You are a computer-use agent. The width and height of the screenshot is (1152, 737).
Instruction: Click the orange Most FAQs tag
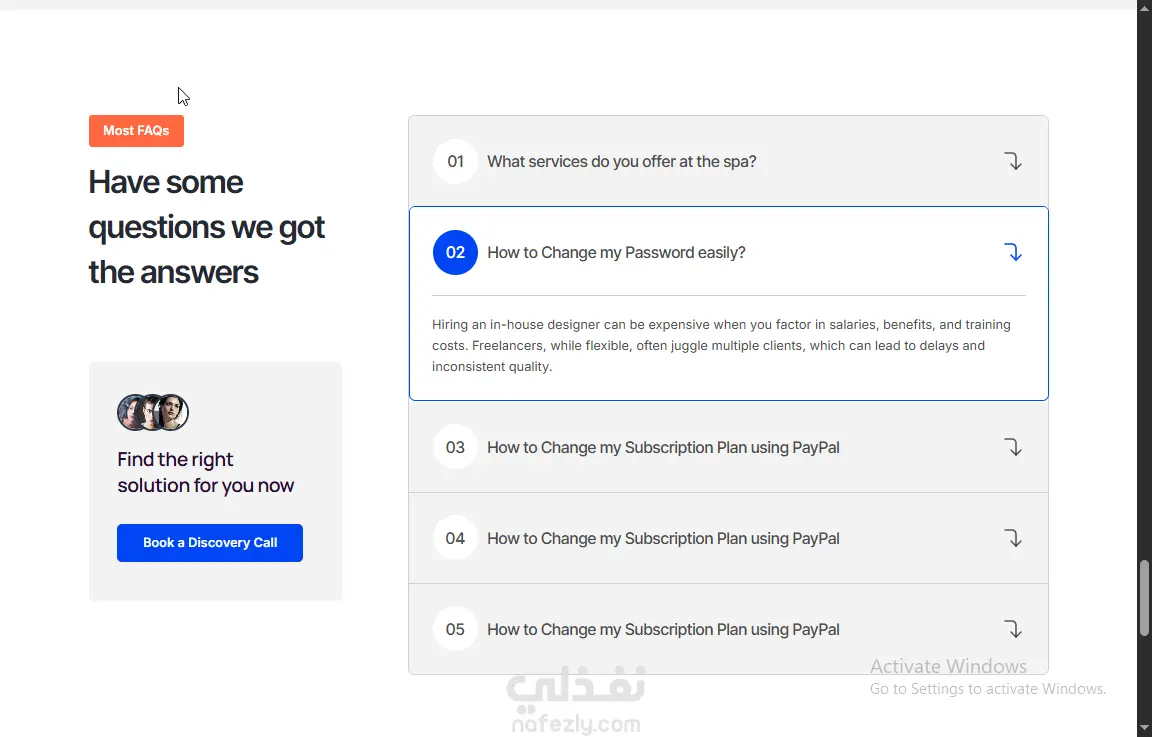(x=136, y=131)
